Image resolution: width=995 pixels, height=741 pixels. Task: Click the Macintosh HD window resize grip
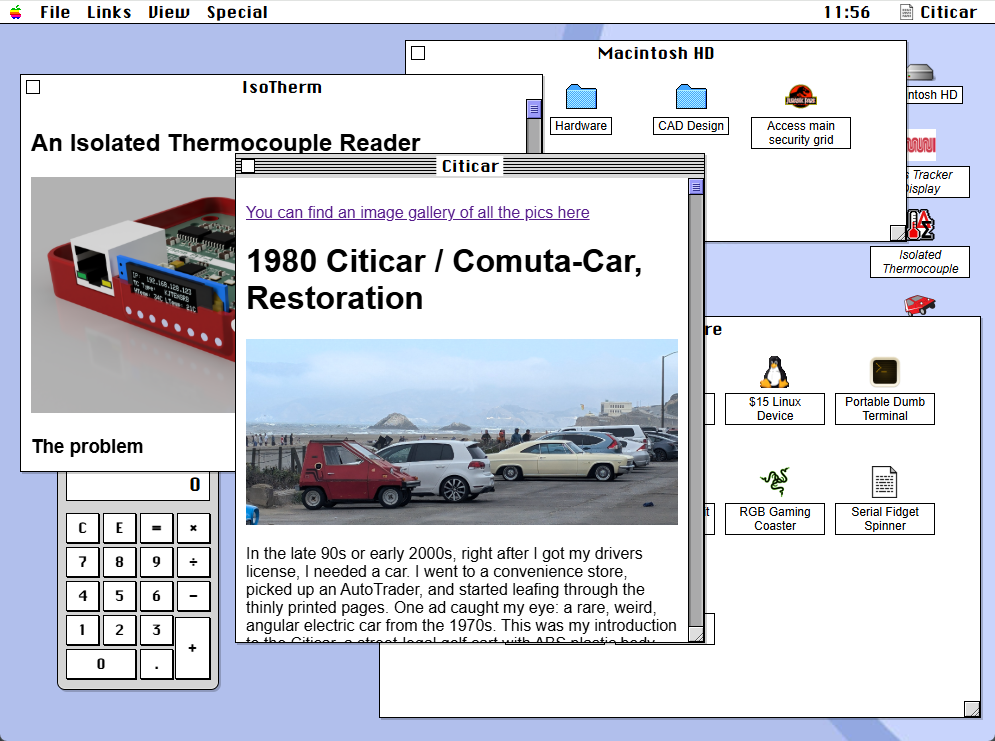[898, 233]
